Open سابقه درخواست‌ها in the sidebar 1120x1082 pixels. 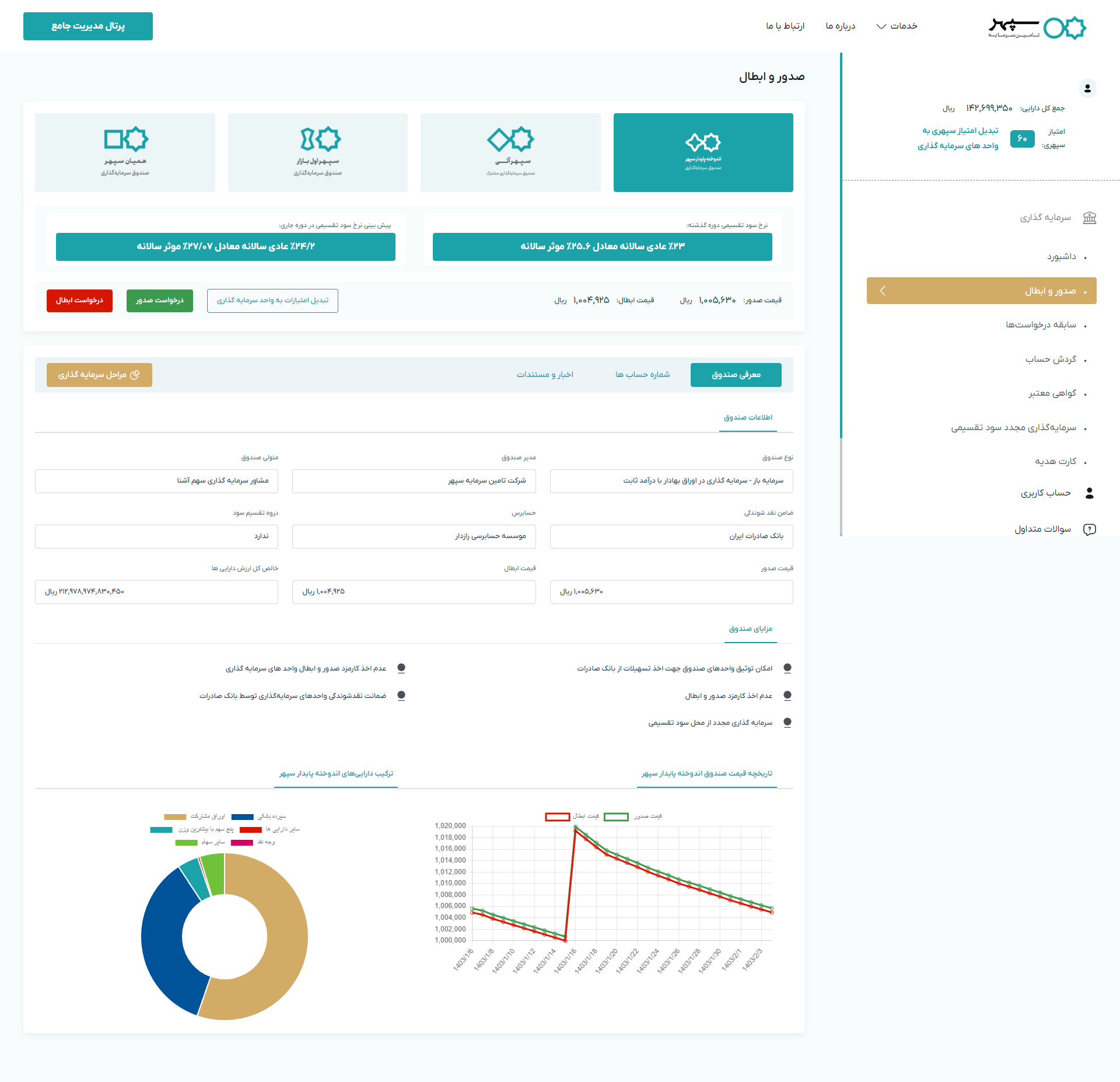click(x=1041, y=325)
